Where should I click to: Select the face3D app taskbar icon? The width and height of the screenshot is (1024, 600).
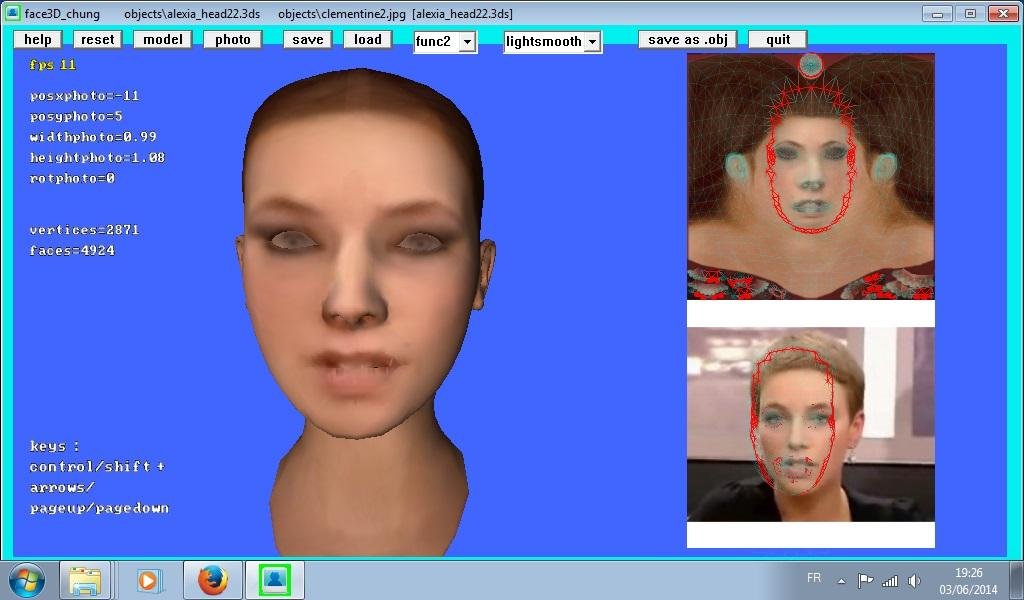pos(275,580)
